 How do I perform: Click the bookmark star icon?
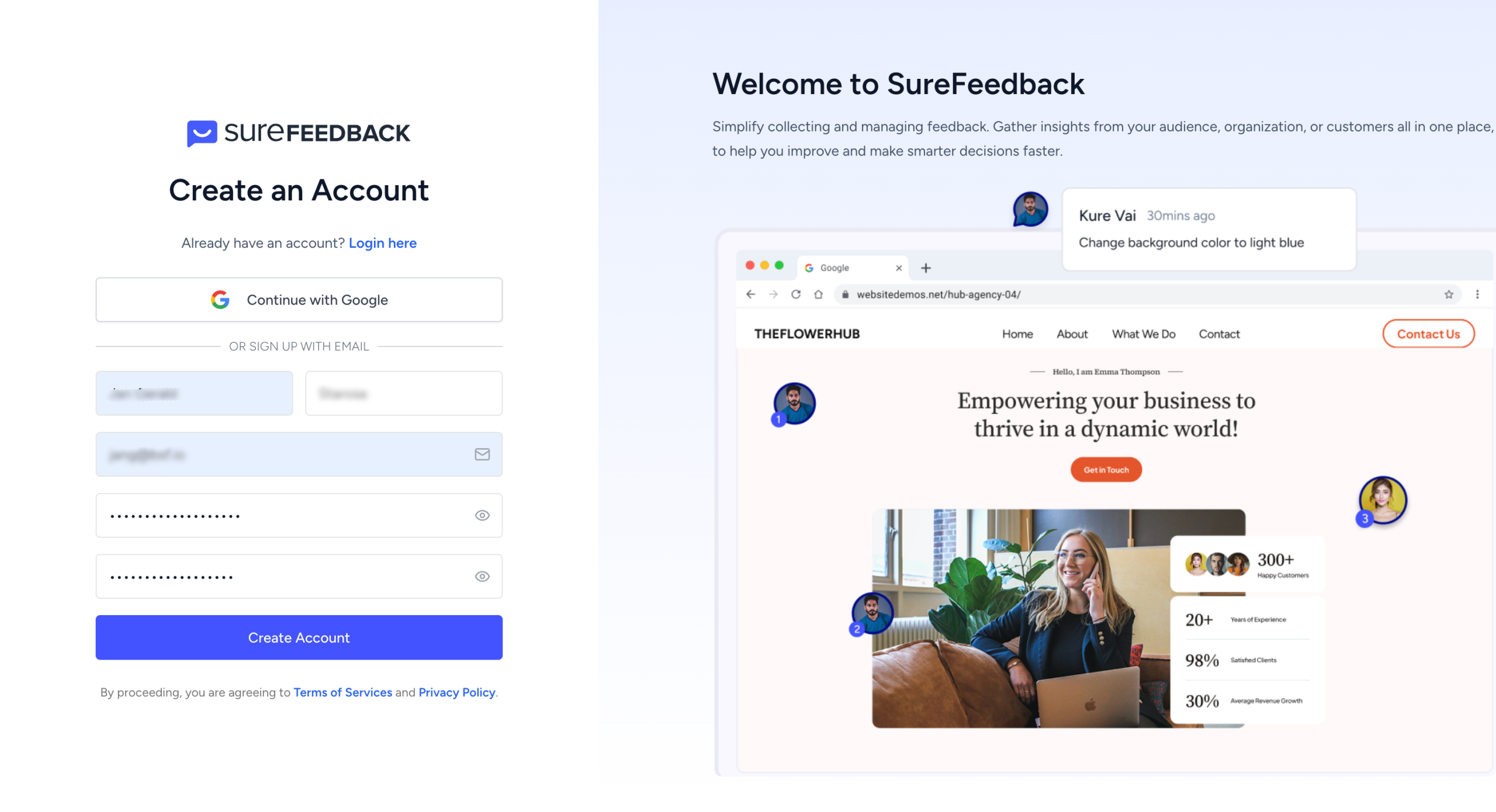tap(1449, 294)
